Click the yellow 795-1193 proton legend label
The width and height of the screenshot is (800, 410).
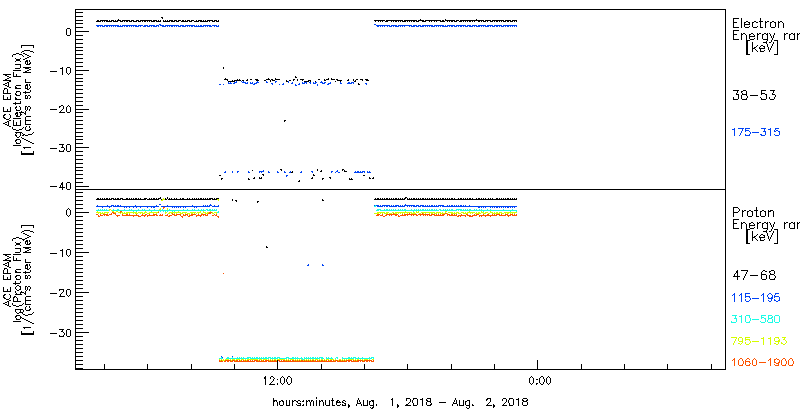pyautogui.click(x=760, y=341)
